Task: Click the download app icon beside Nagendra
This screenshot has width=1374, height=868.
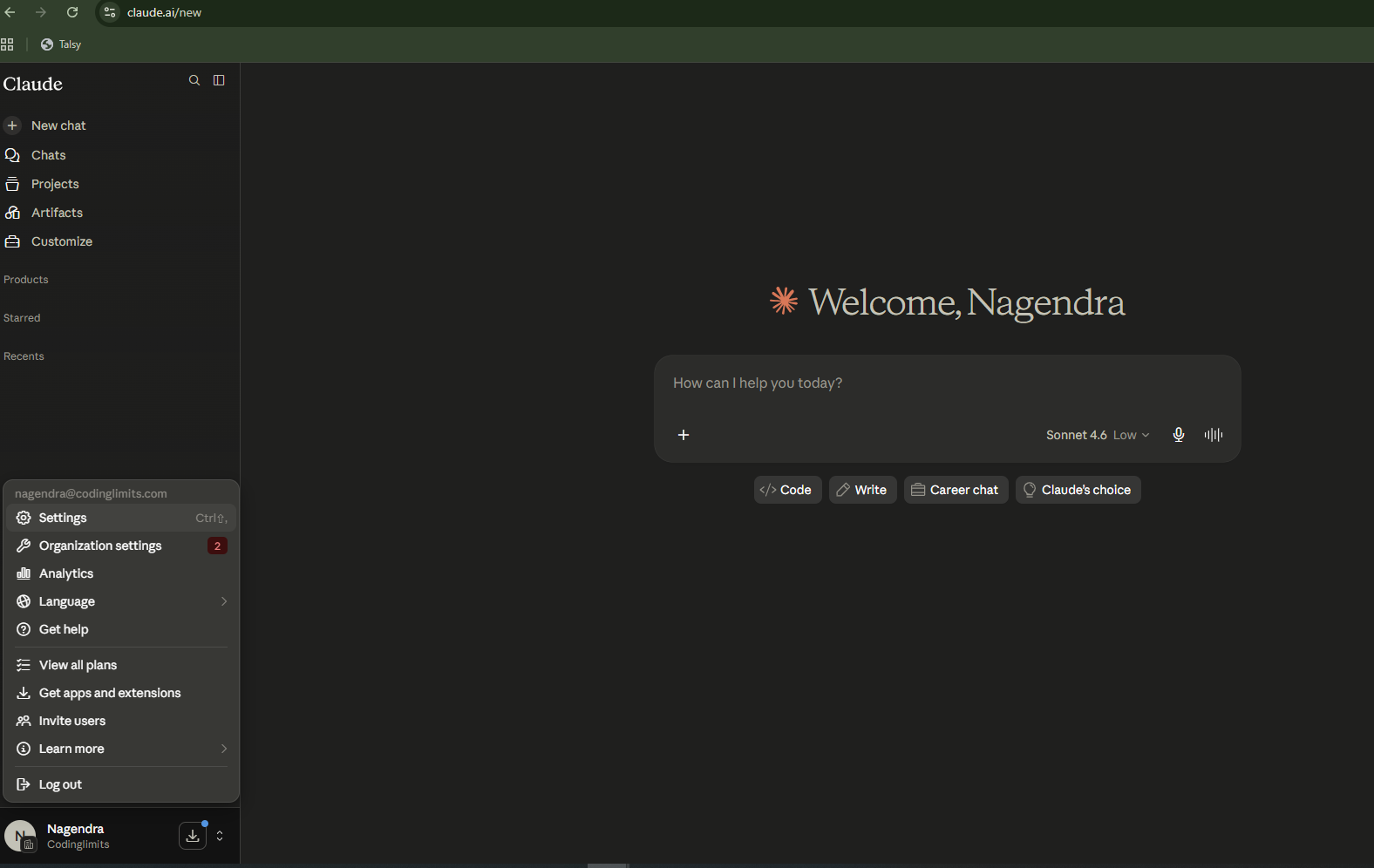Action: (x=193, y=836)
